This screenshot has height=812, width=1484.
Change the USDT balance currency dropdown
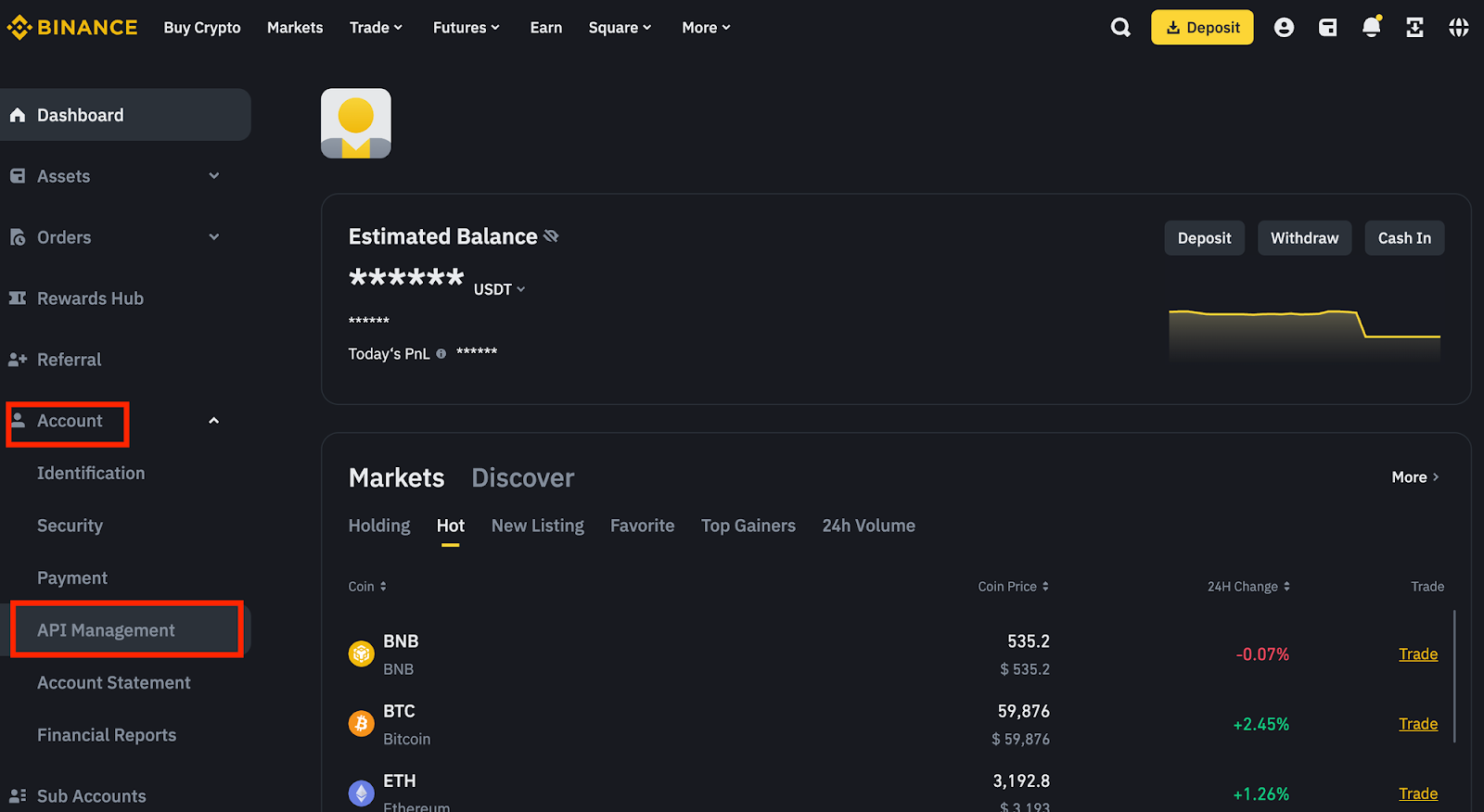[500, 289]
